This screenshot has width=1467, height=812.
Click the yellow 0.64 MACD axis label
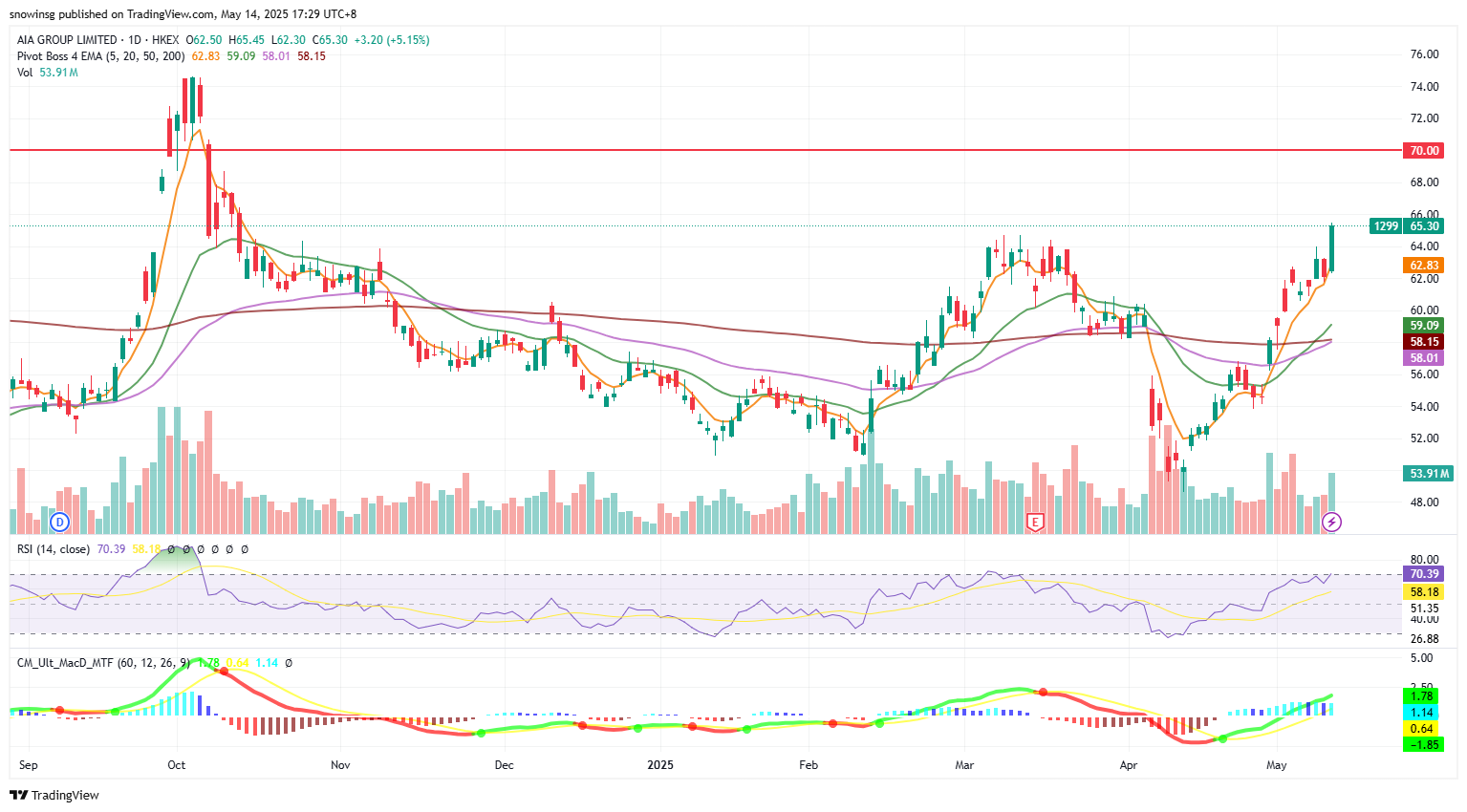[1422, 729]
